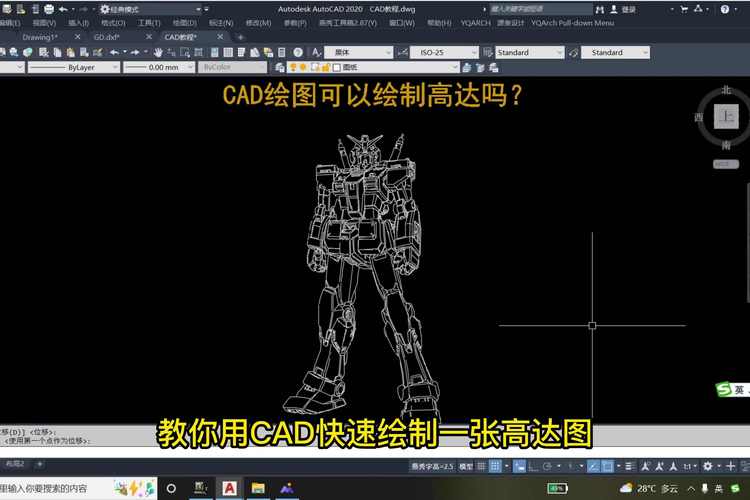Click the Undo arrow in quick access toolbar
The image size is (750, 500).
point(63,9)
